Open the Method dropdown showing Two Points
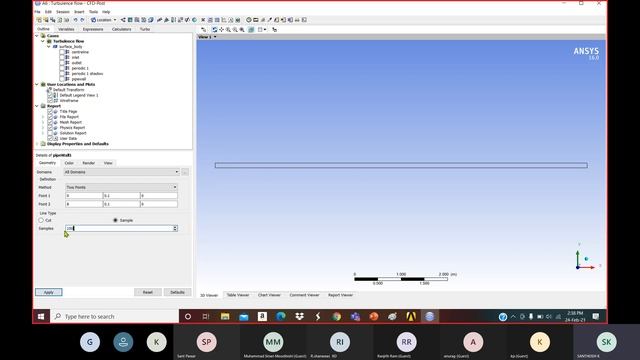The height and width of the screenshot is (360, 640). (x=121, y=187)
